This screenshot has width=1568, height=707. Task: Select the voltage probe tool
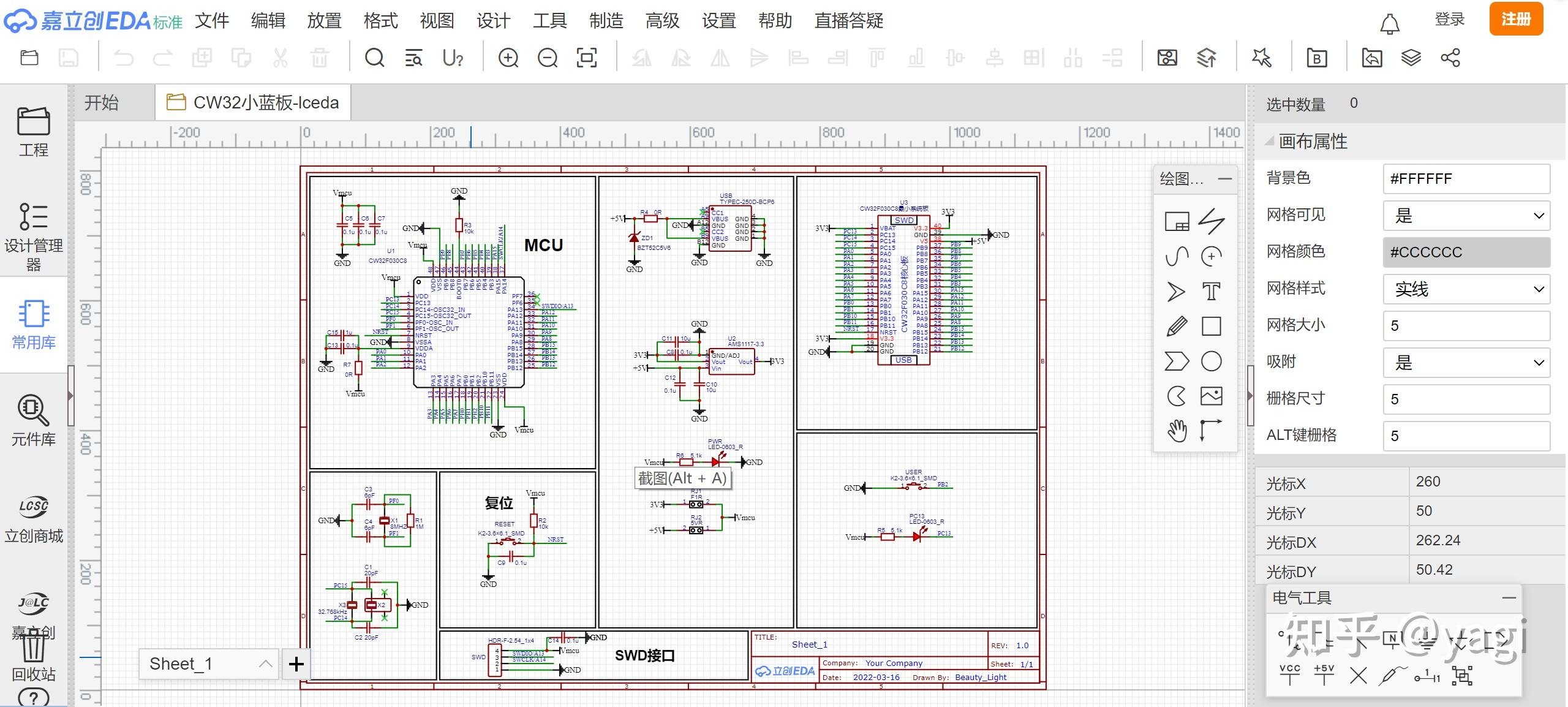click(x=1393, y=676)
